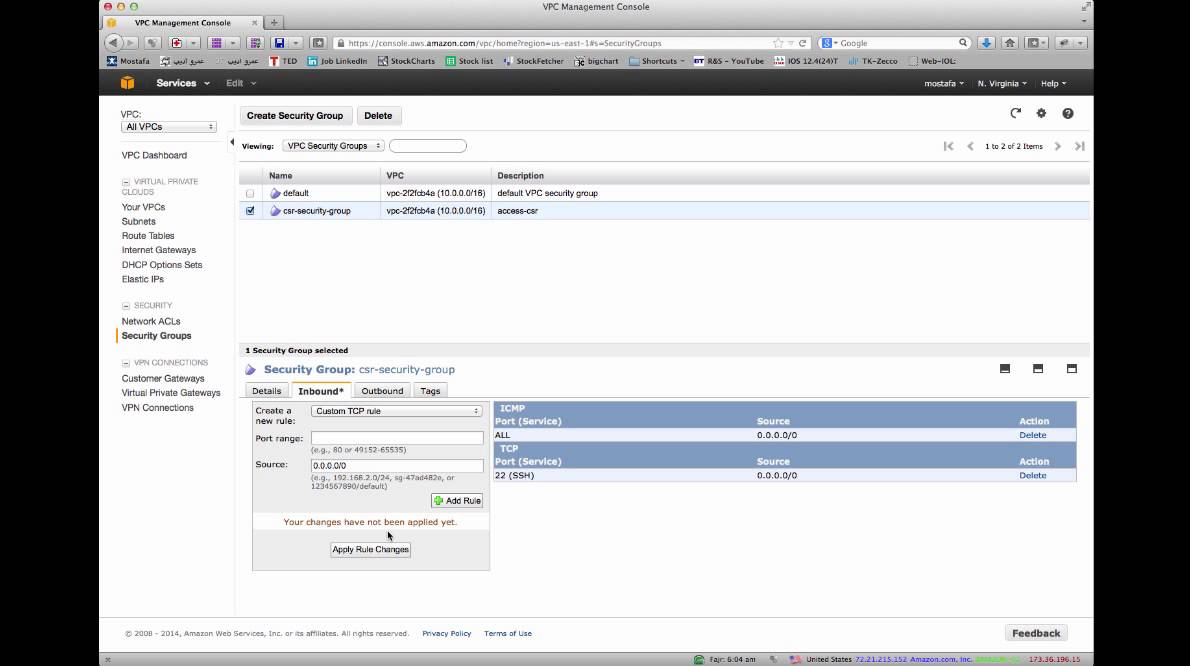Open the mostafa account dropdown
This screenshot has width=1190, height=666.
pos(943,83)
